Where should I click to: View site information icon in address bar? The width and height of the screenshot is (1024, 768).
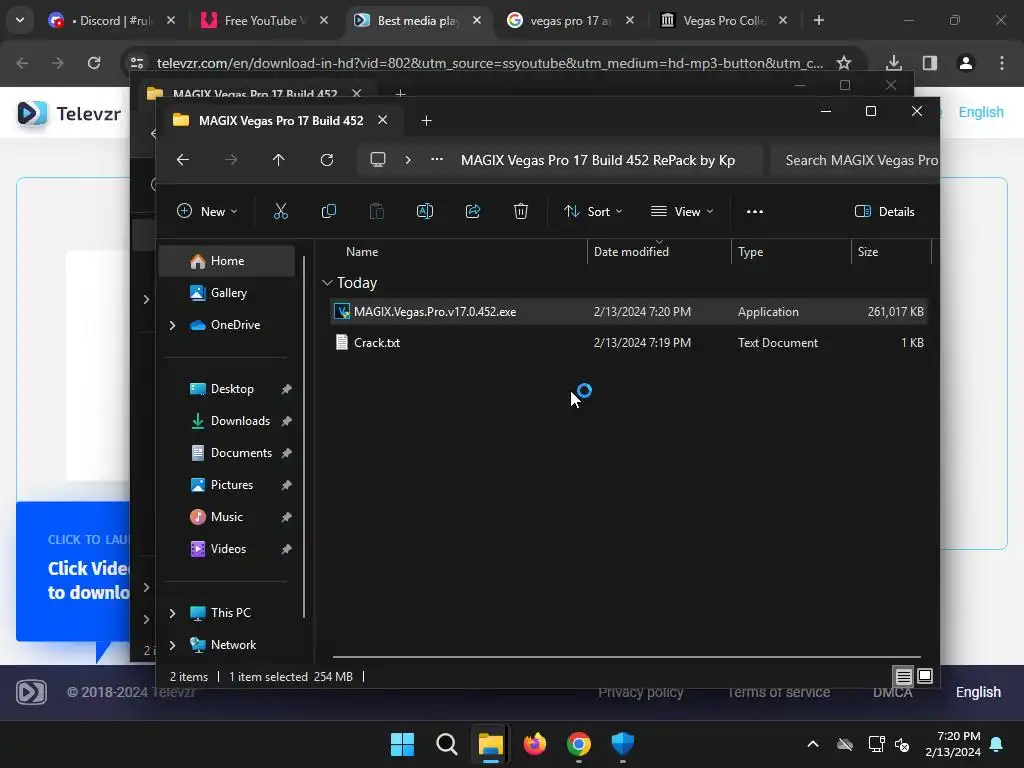pos(137,63)
